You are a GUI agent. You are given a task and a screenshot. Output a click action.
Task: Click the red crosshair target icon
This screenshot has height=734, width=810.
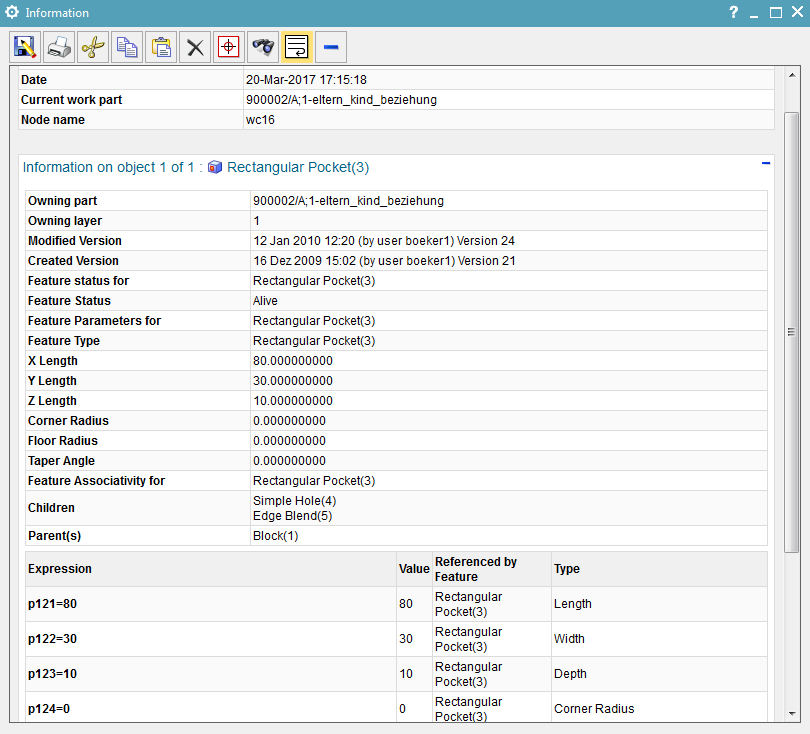229,47
